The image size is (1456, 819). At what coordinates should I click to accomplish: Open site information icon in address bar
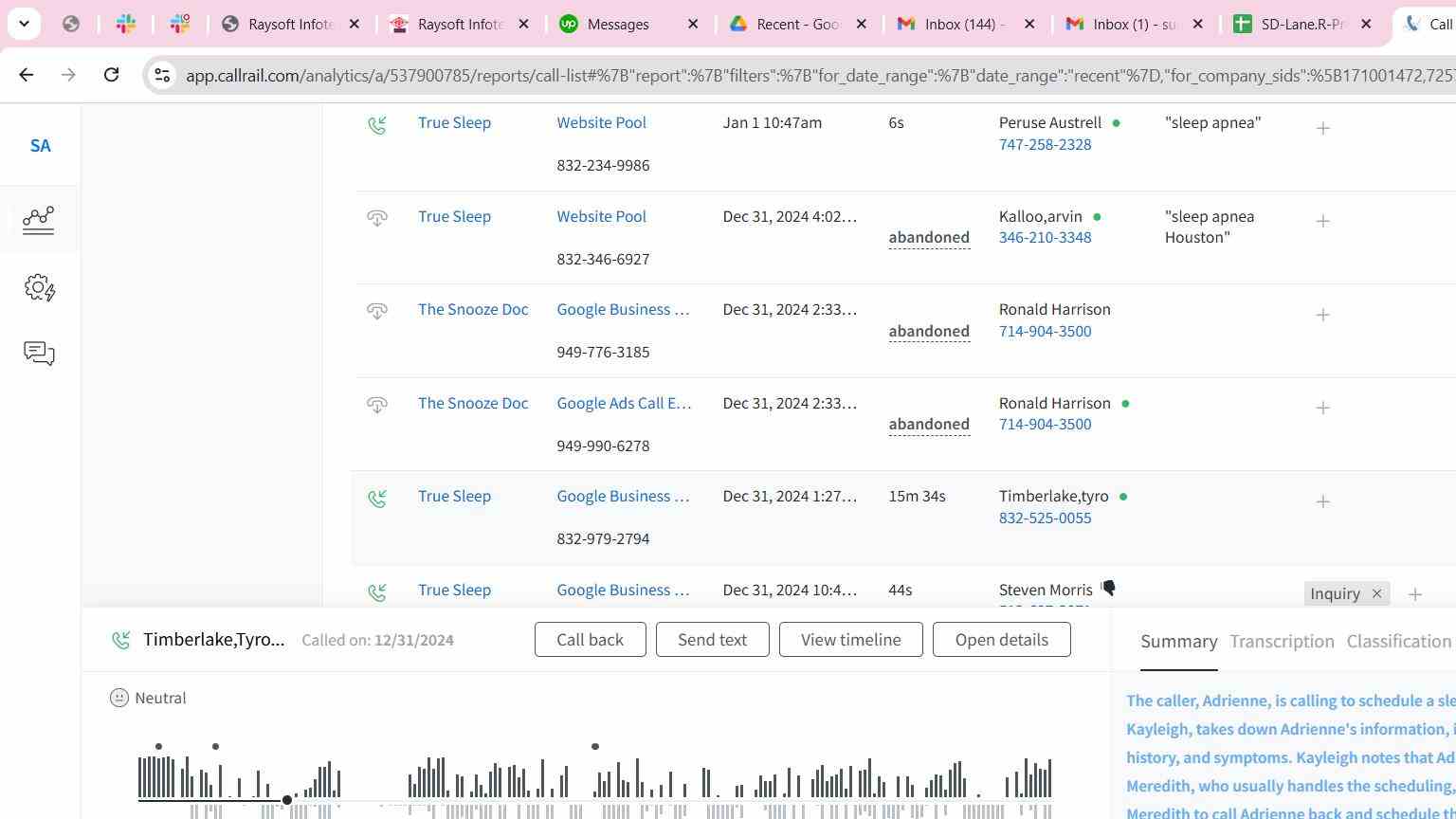click(x=162, y=75)
